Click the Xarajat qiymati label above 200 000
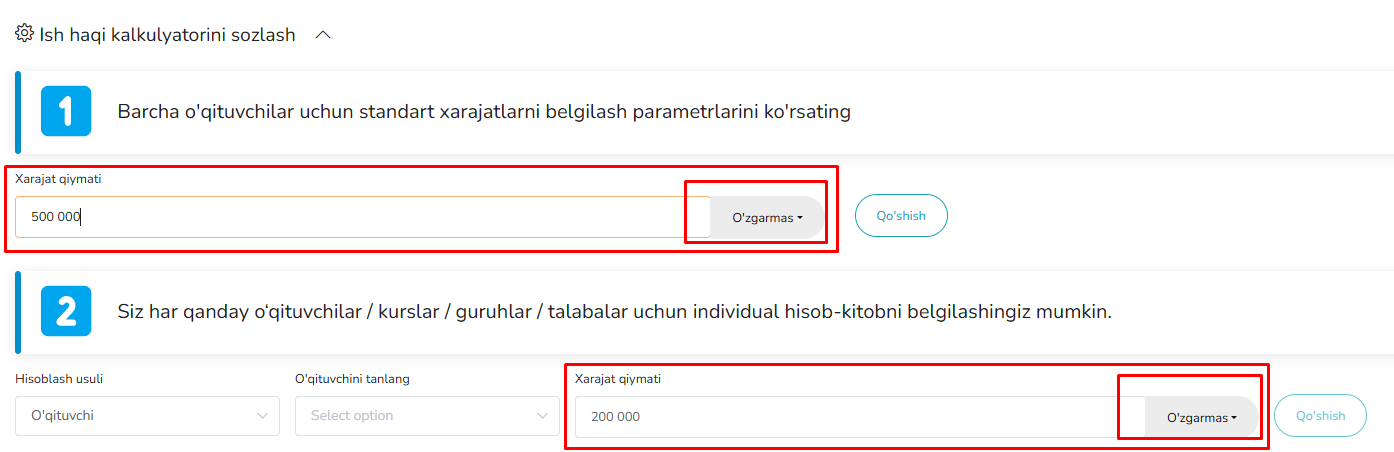Image resolution: width=1394 pixels, height=452 pixels. [618, 379]
